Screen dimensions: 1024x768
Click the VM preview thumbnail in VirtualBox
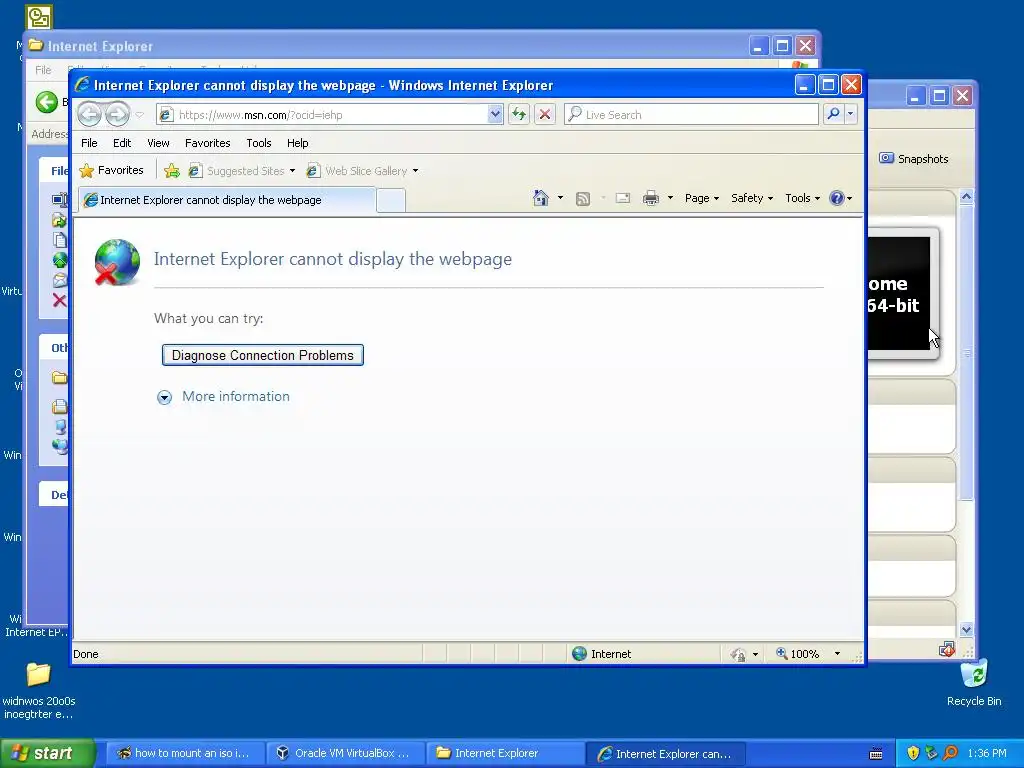point(901,294)
